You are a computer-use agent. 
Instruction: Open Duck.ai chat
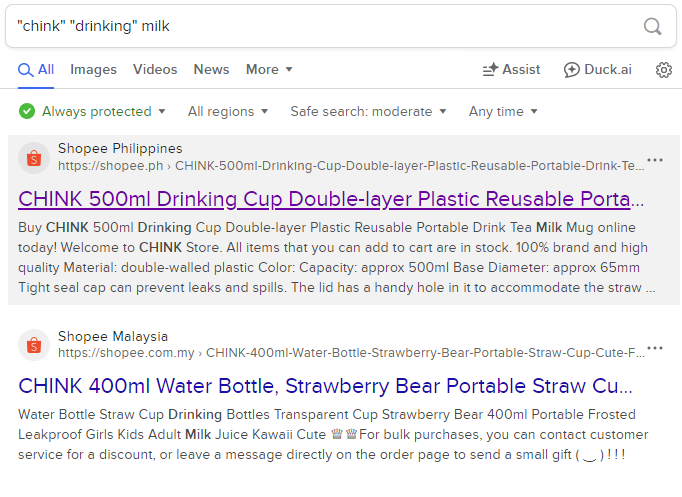[598, 70]
